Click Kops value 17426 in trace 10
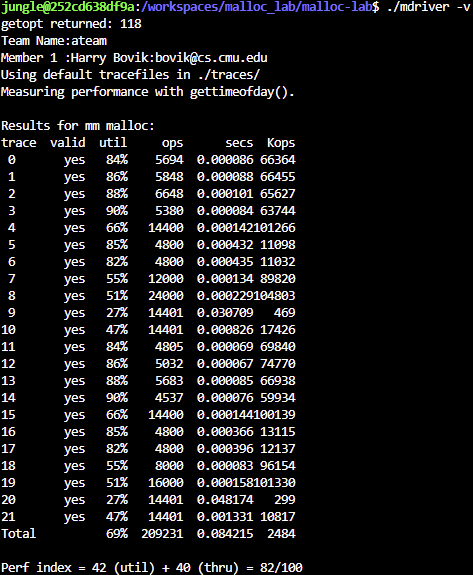The height and width of the screenshot is (575, 473). [x=278, y=330]
